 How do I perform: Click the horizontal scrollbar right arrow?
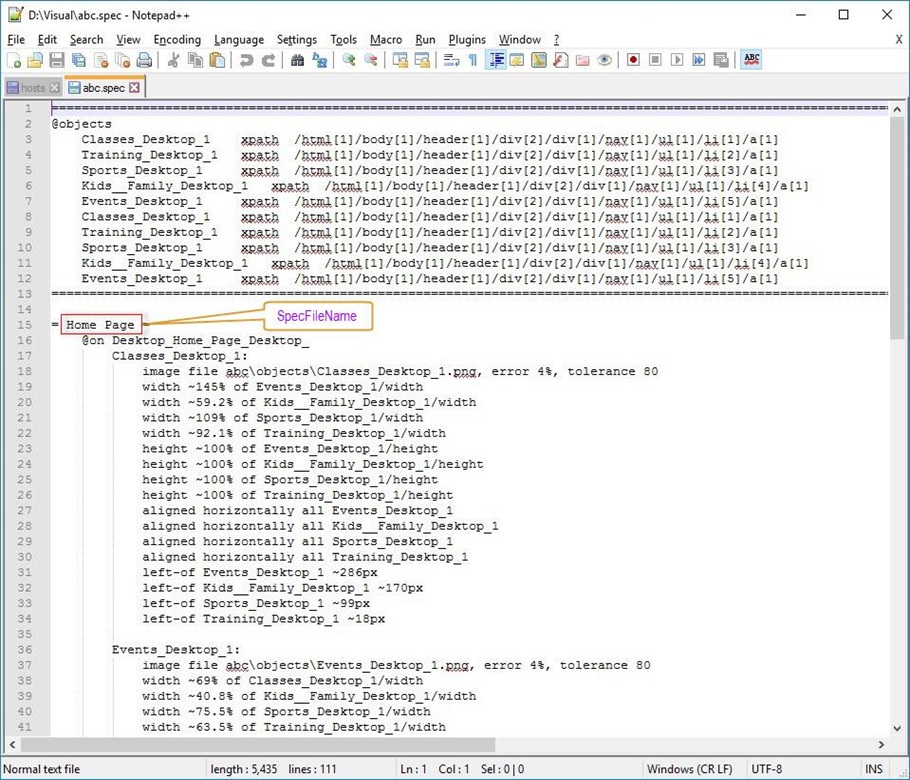(882, 744)
